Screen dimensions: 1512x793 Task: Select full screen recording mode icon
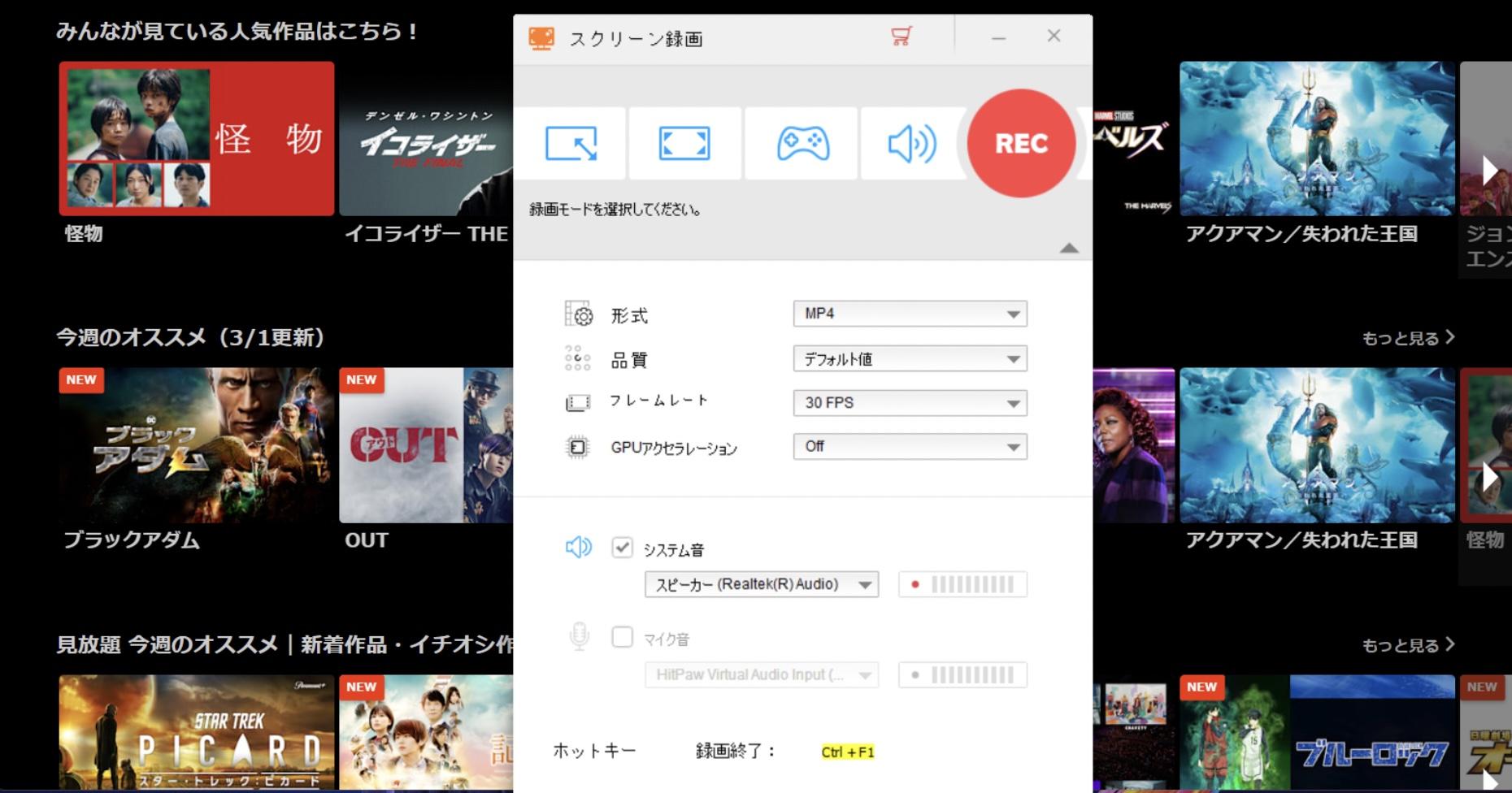(684, 144)
